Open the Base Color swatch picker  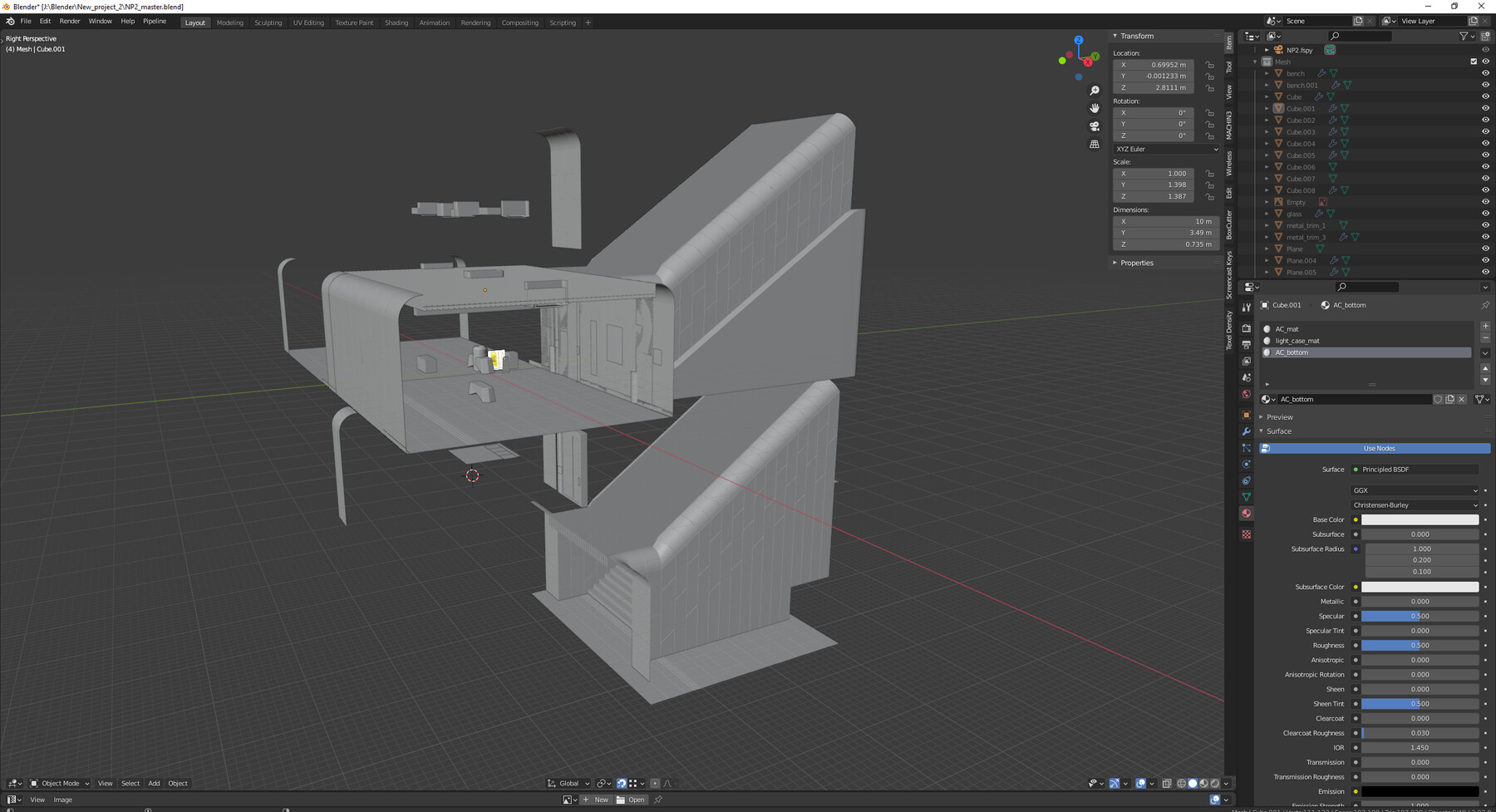(1421, 519)
